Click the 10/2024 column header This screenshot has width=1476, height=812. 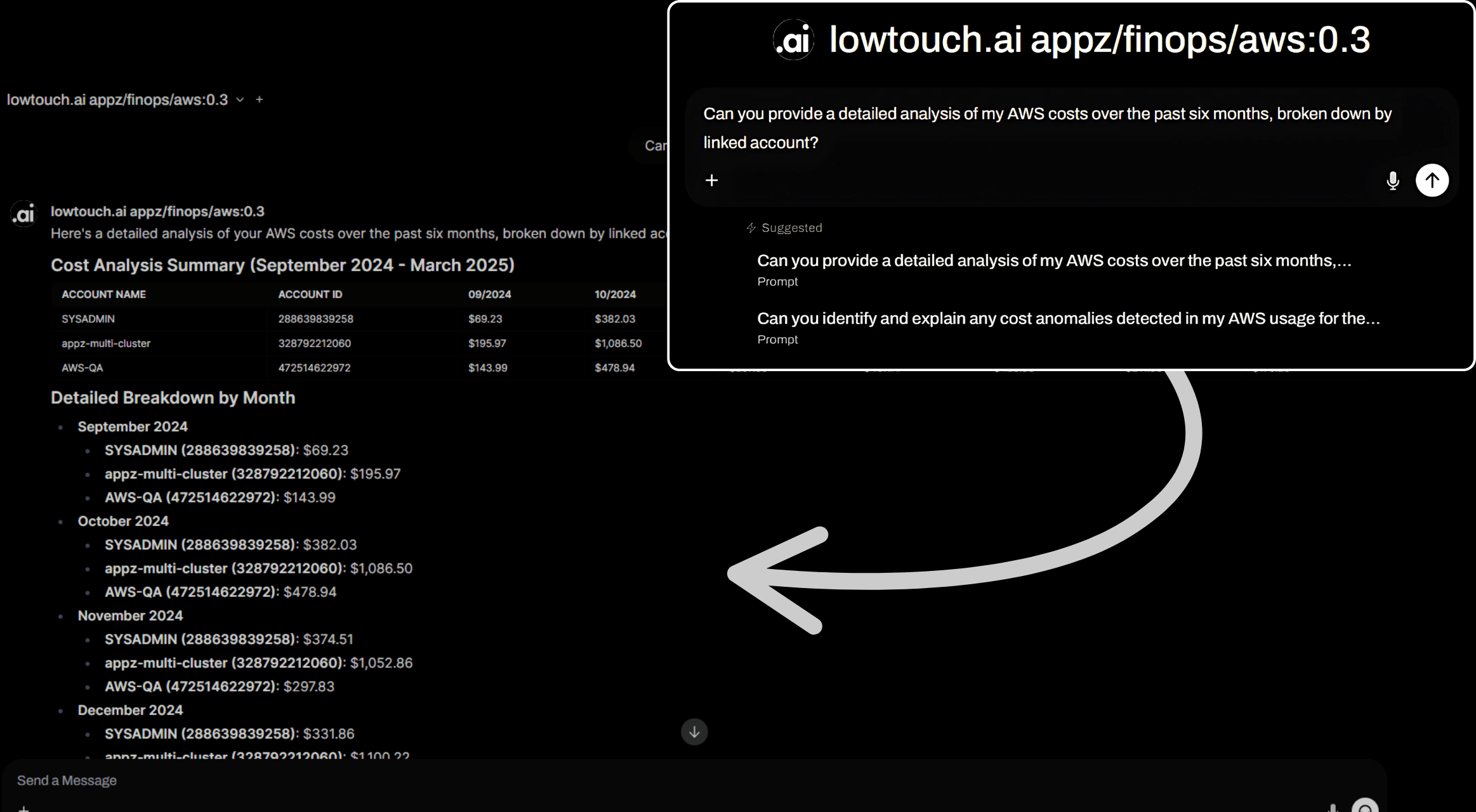coord(615,294)
